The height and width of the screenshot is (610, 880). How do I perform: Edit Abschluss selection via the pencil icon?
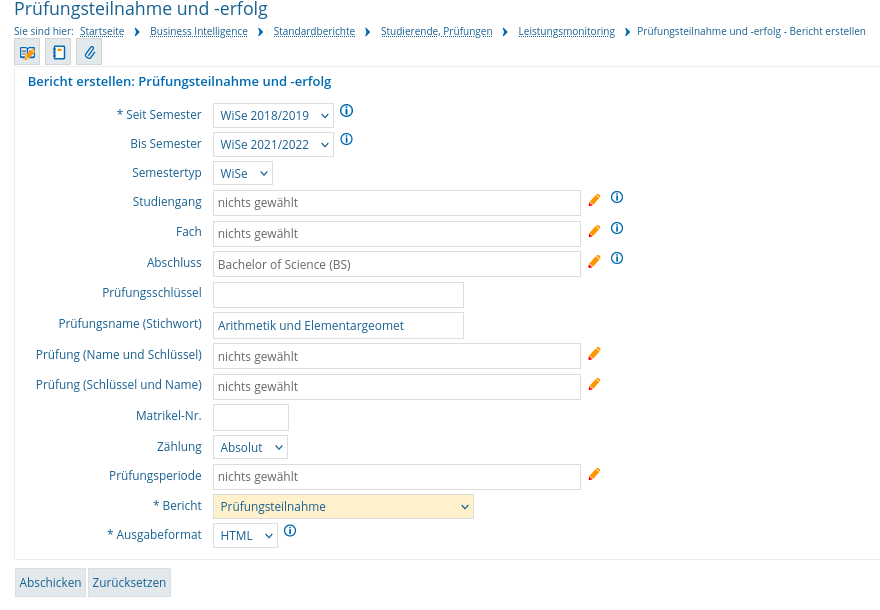coord(594,261)
